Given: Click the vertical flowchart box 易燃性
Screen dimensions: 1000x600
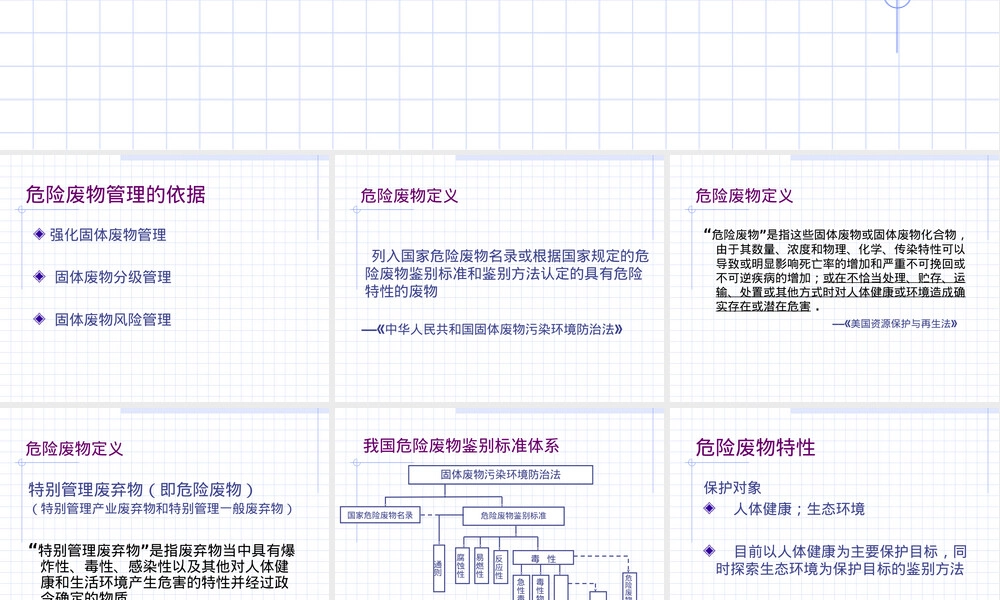Looking at the screenshot, I should pos(481,566).
